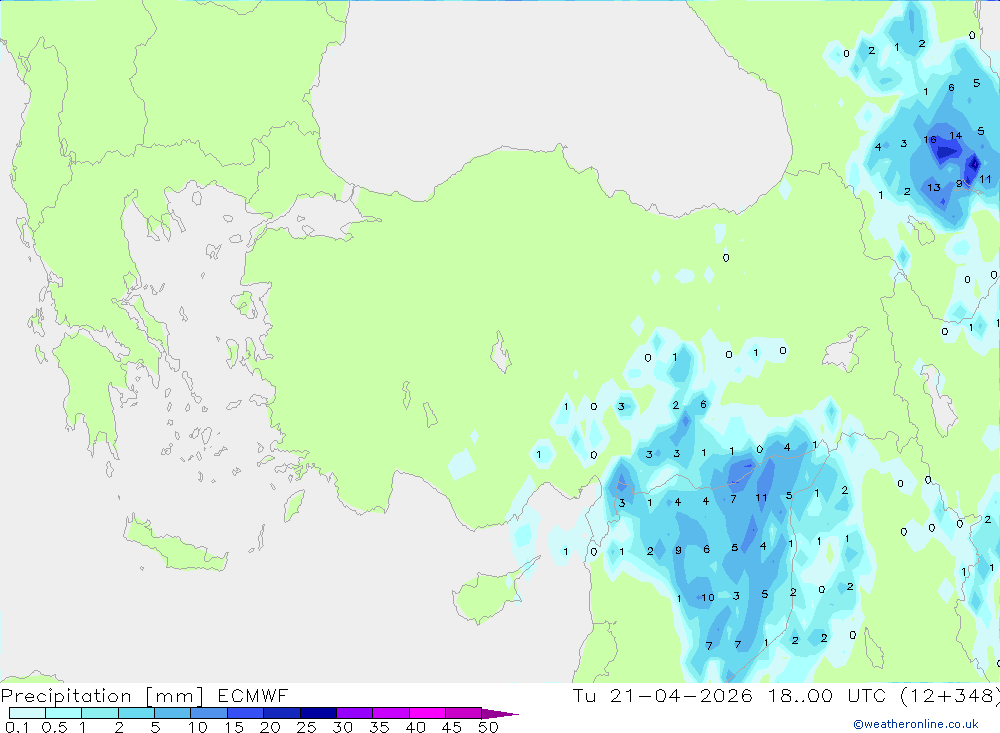Screen dimensions: 1000x733
Task: Click the '18..00 UTC' forecast time
Action: pos(827,695)
